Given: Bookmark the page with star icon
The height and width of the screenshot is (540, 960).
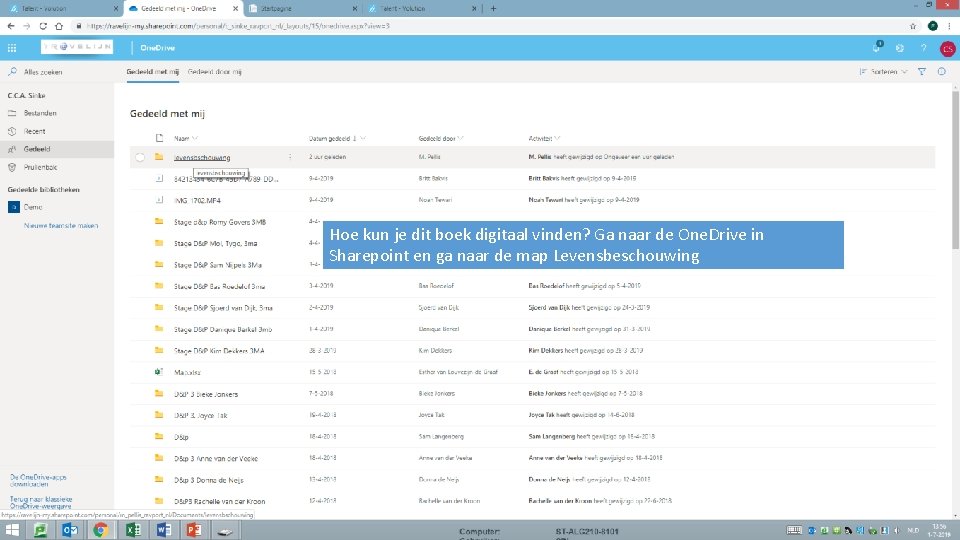Looking at the screenshot, I should click(913, 26).
